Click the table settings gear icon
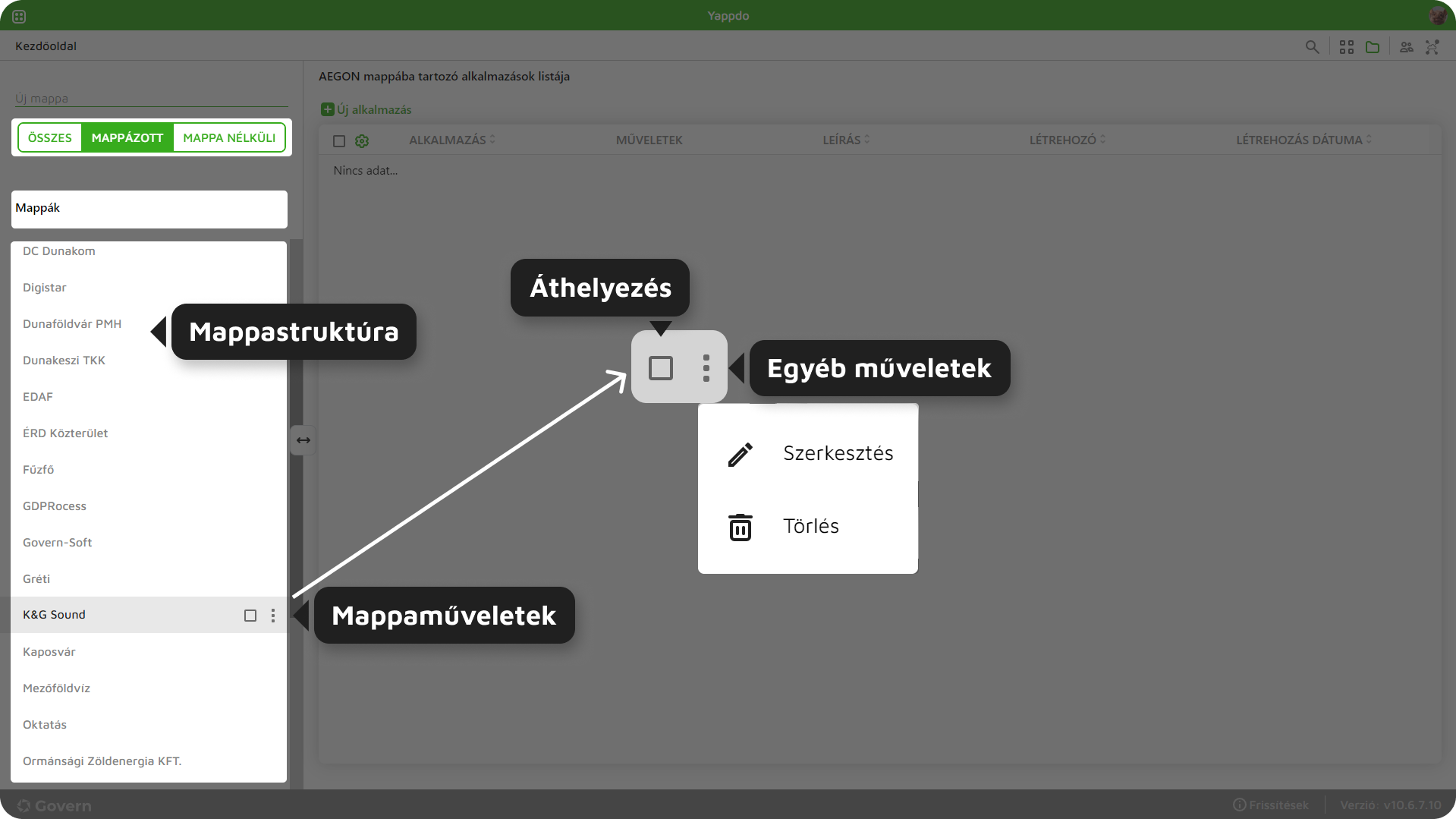The height and width of the screenshot is (819, 1456). (x=362, y=141)
